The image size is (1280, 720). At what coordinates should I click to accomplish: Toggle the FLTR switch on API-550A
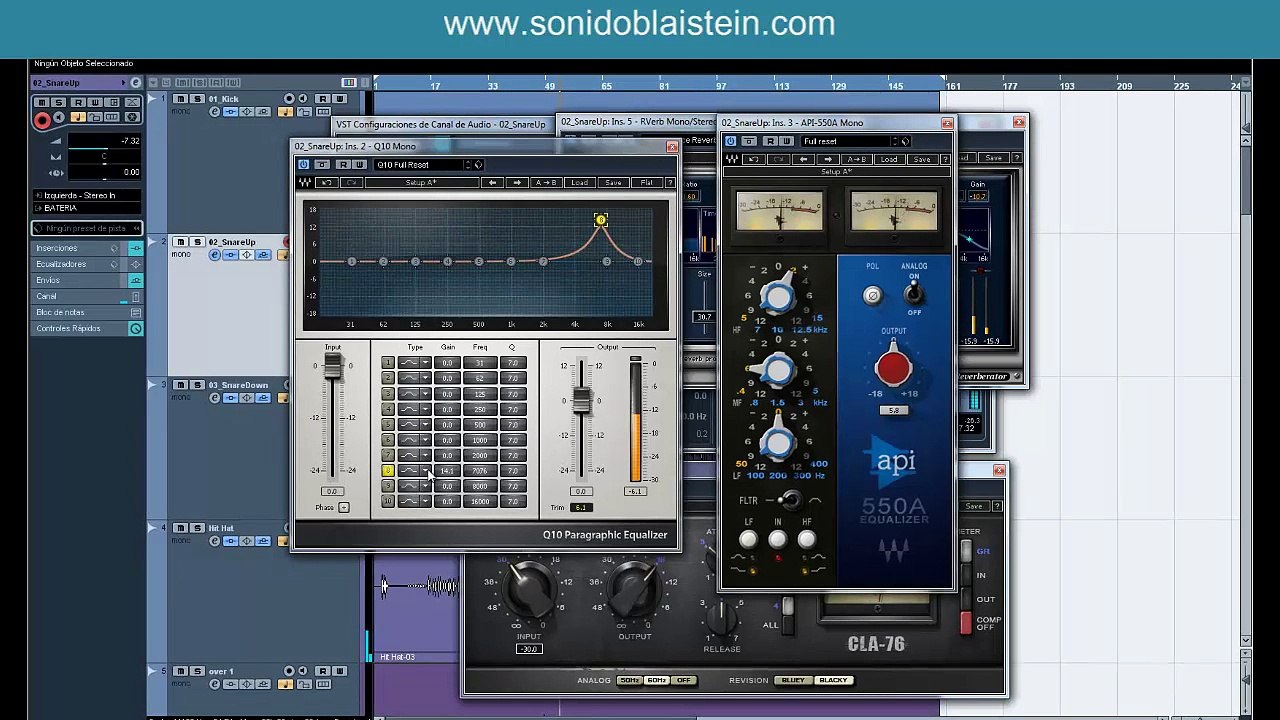tap(790, 500)
